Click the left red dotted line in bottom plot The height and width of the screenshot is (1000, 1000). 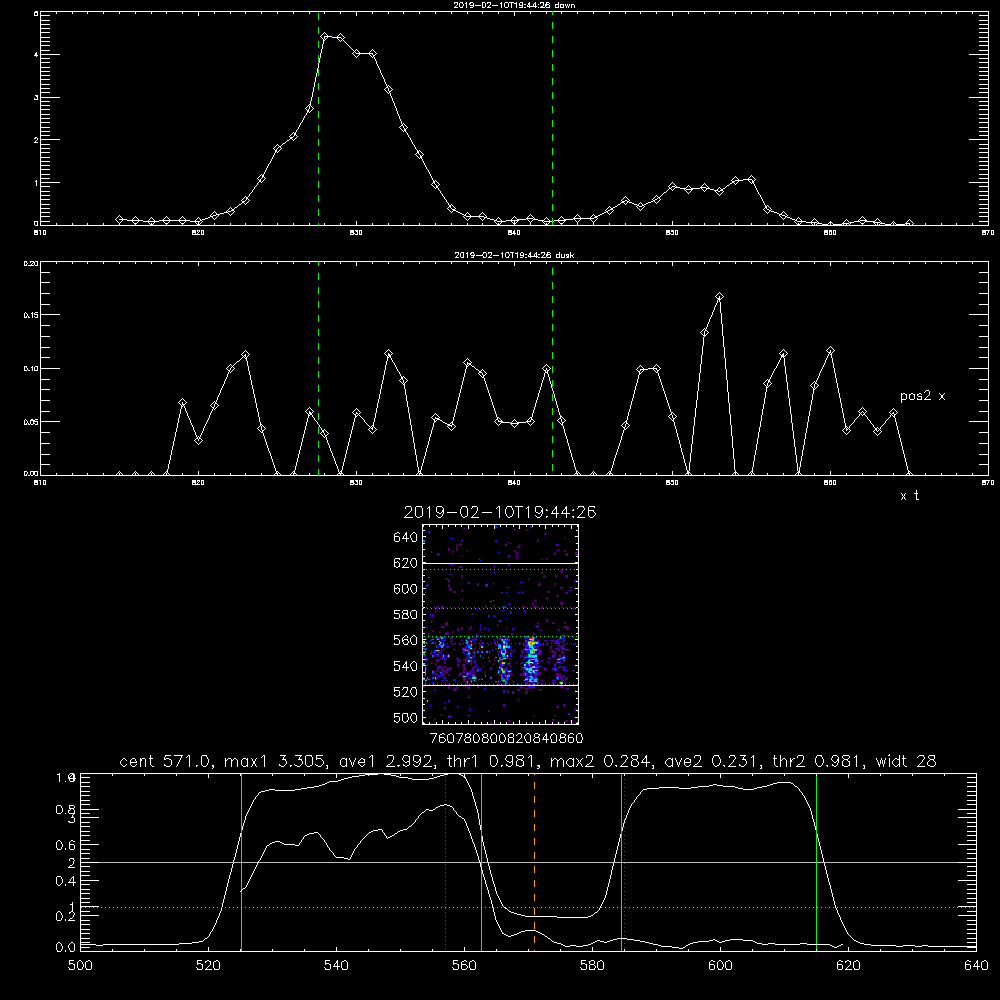tap(446, 861)
